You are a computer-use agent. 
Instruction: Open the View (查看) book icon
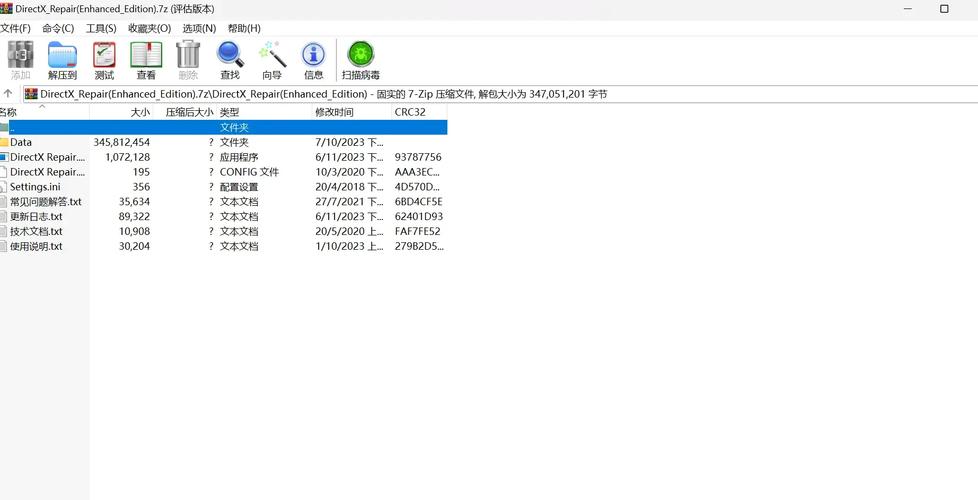[x=146, y=55]
